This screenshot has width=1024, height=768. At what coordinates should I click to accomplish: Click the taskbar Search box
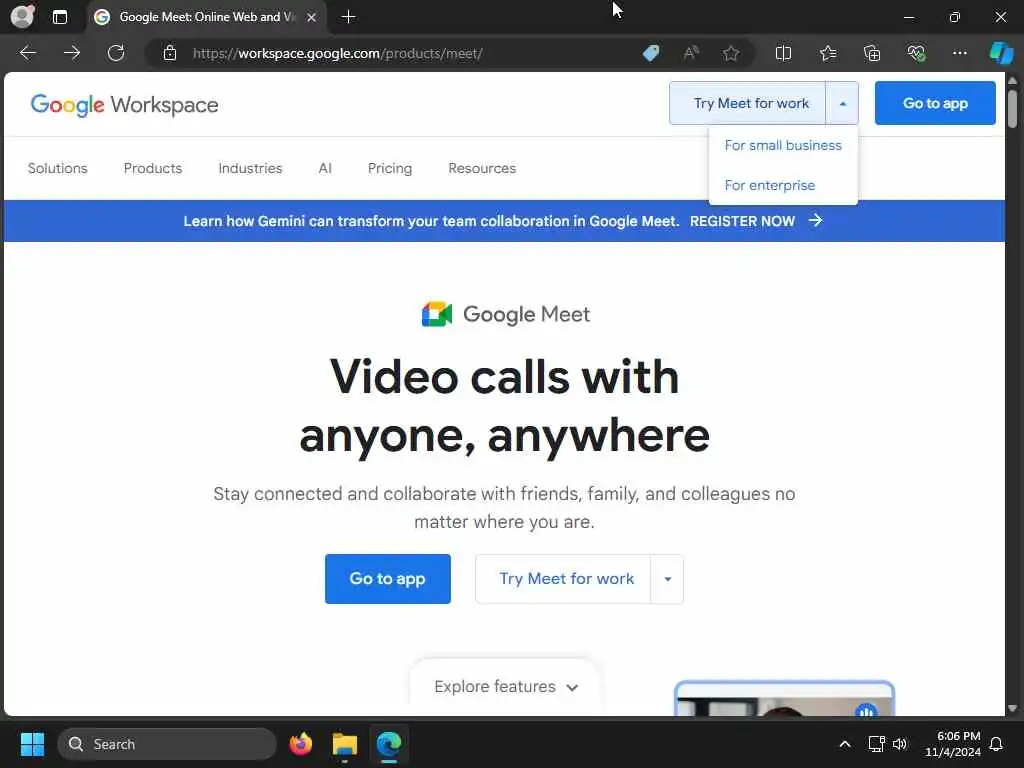click(x=167, y=744)
